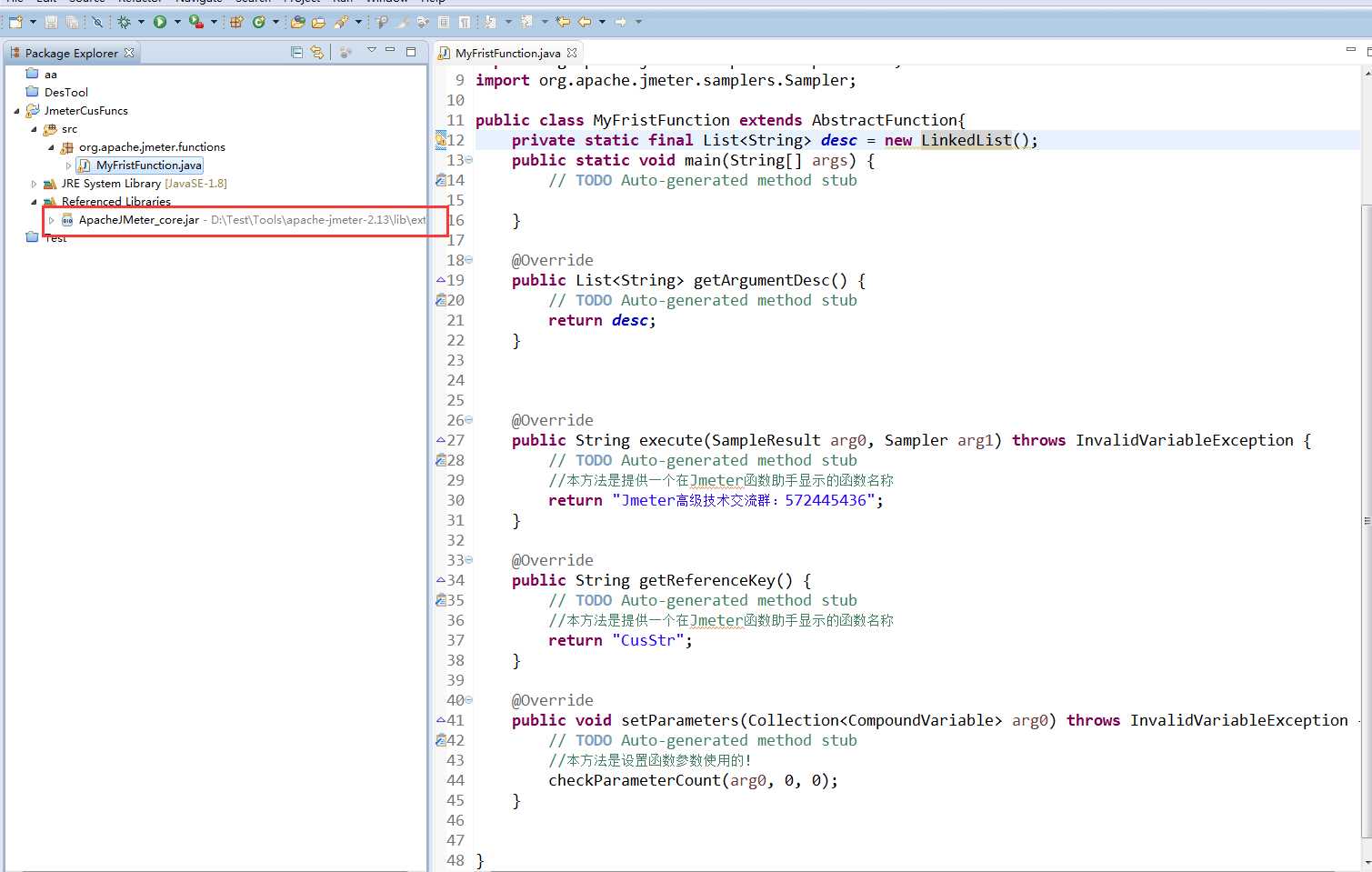
Task: Click the Previous Annotation icon
Action: click(x=526, y=22)
